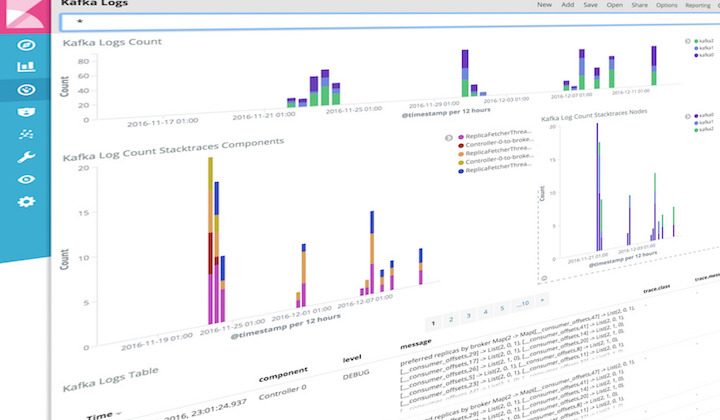Viewport: 720px width, 420px height.
Task: Click the DEBUG level cell
Action: click(x=356, y=375)
